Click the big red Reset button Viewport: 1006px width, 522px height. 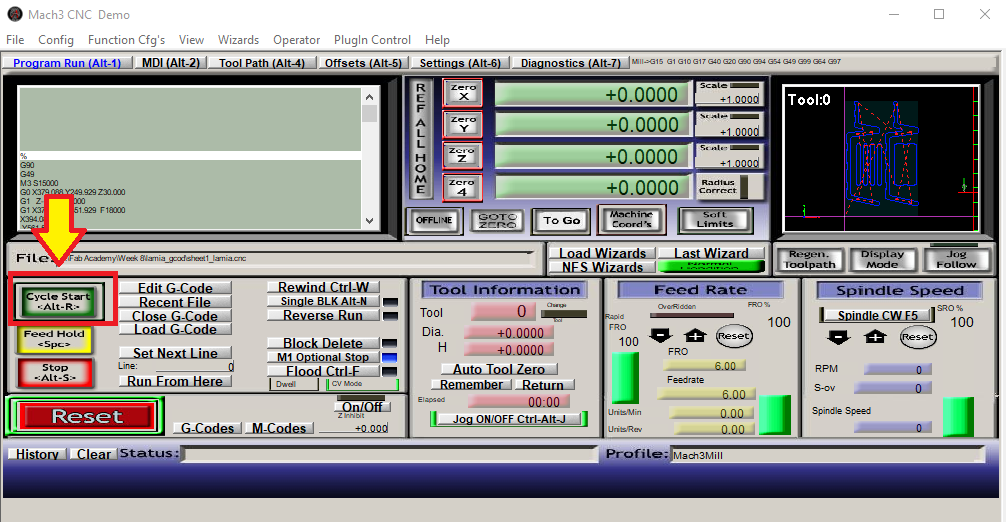[87, 416]
